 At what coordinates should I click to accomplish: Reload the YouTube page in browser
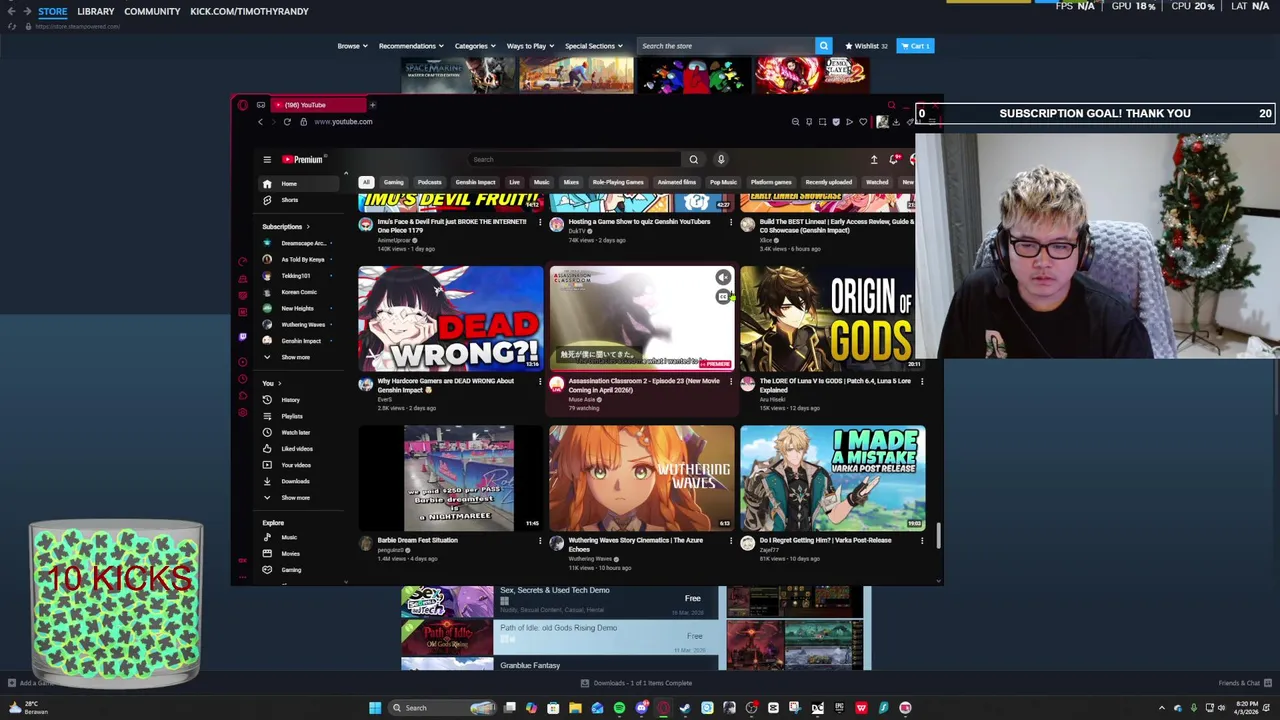point(287,122)
